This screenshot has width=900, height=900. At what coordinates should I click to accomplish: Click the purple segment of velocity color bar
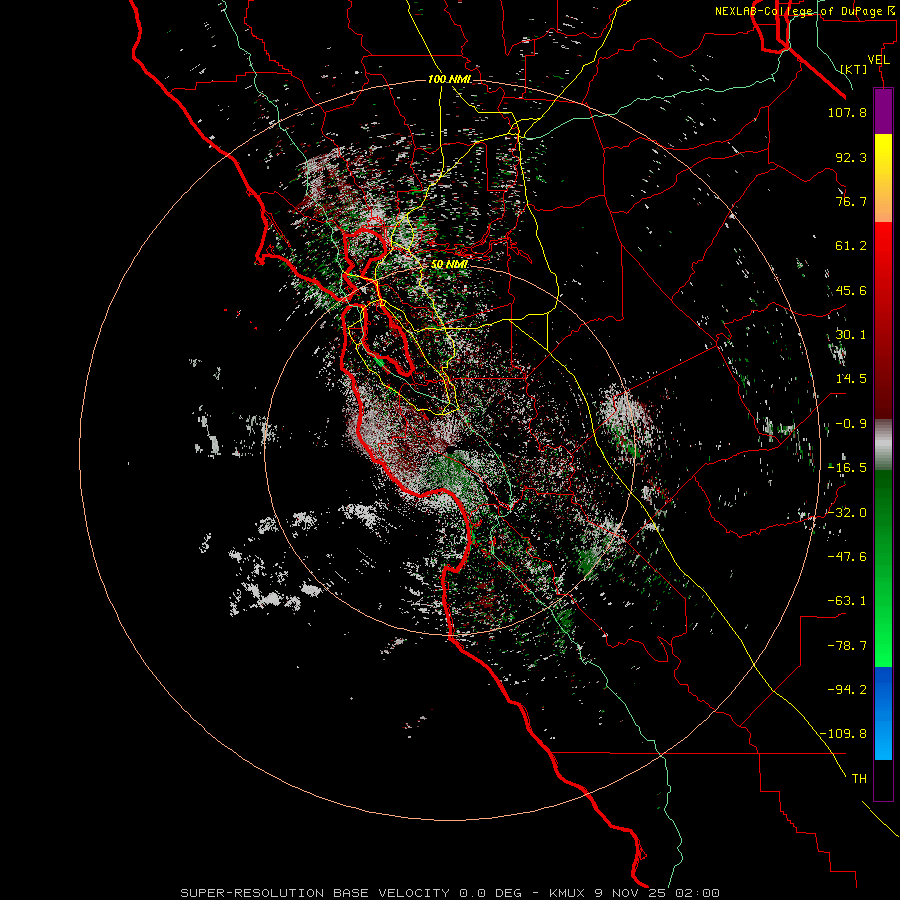coord(883,111)
